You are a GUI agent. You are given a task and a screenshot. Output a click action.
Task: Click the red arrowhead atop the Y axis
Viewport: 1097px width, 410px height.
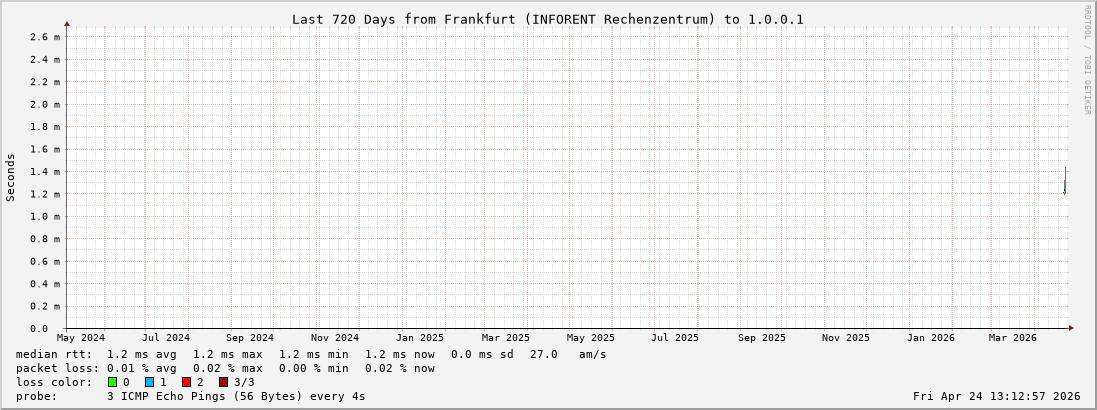click(x=67, y=22)
